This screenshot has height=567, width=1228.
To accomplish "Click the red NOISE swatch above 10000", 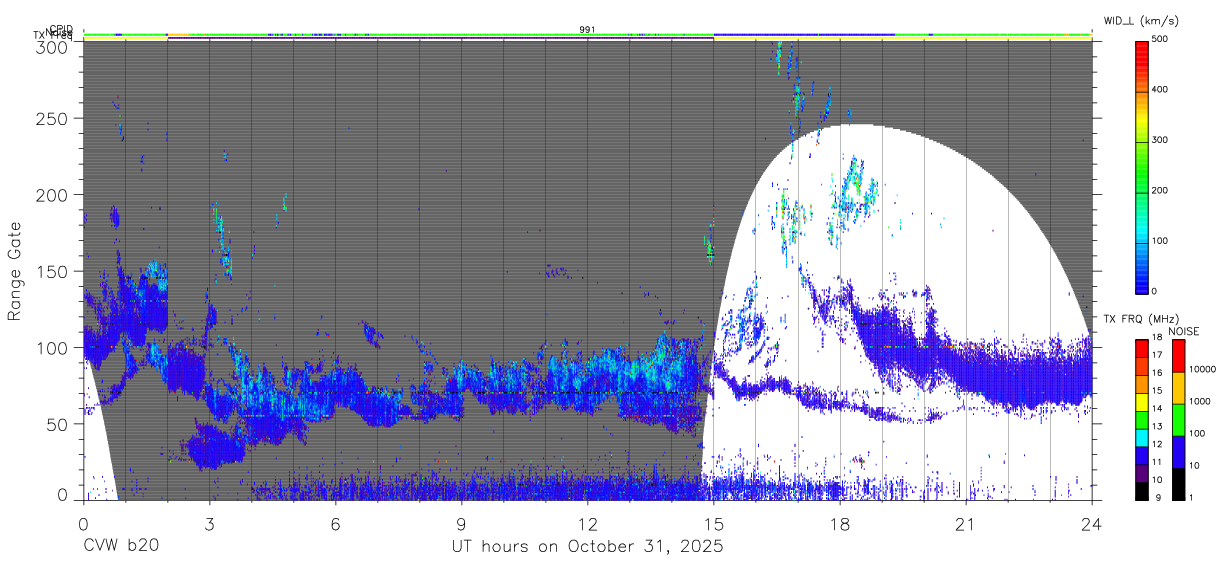I will 1177,356.
